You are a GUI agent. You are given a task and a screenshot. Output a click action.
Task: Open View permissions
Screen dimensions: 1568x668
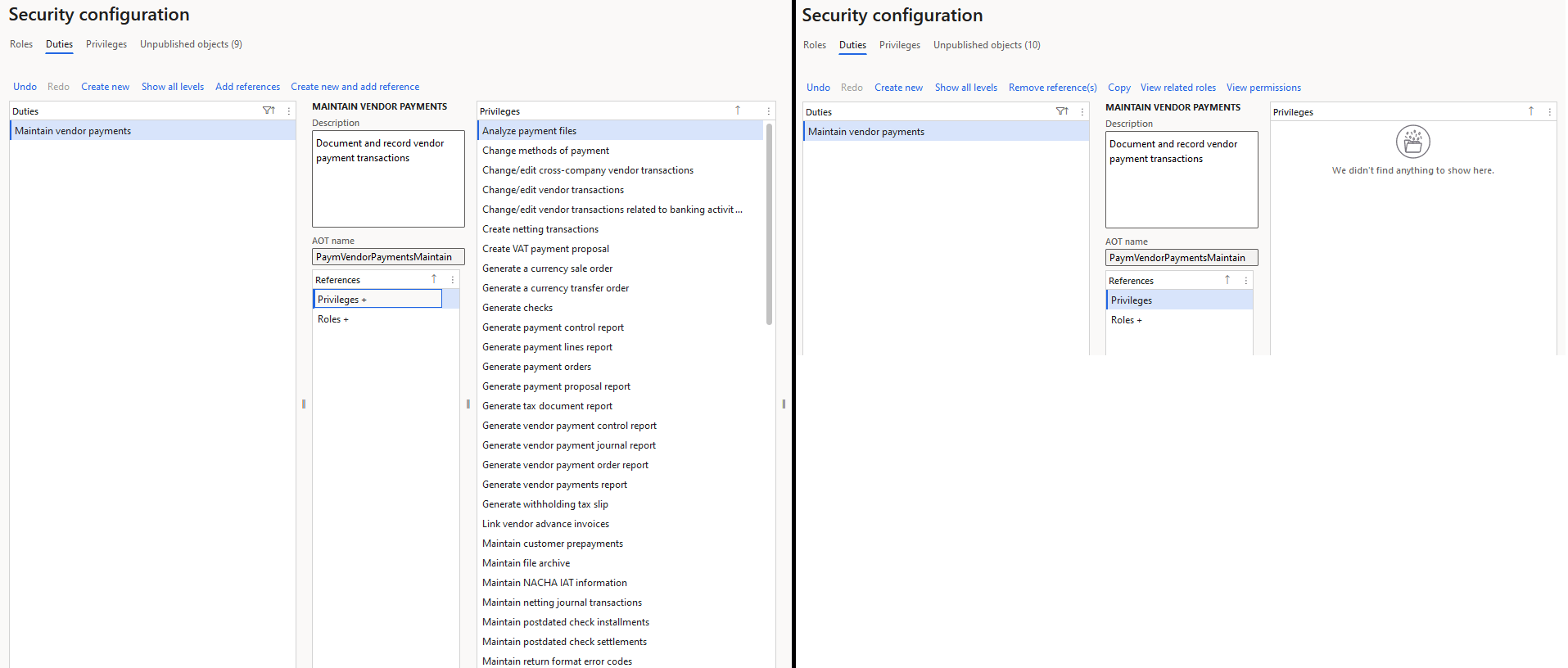click(x=1263, y=88)
